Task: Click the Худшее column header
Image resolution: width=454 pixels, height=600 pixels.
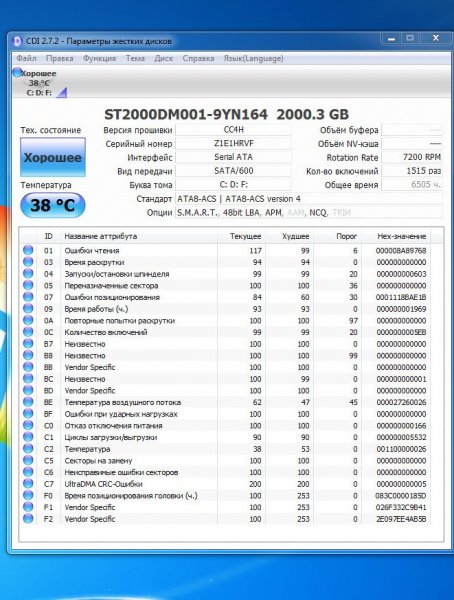Action: point(290,236)
